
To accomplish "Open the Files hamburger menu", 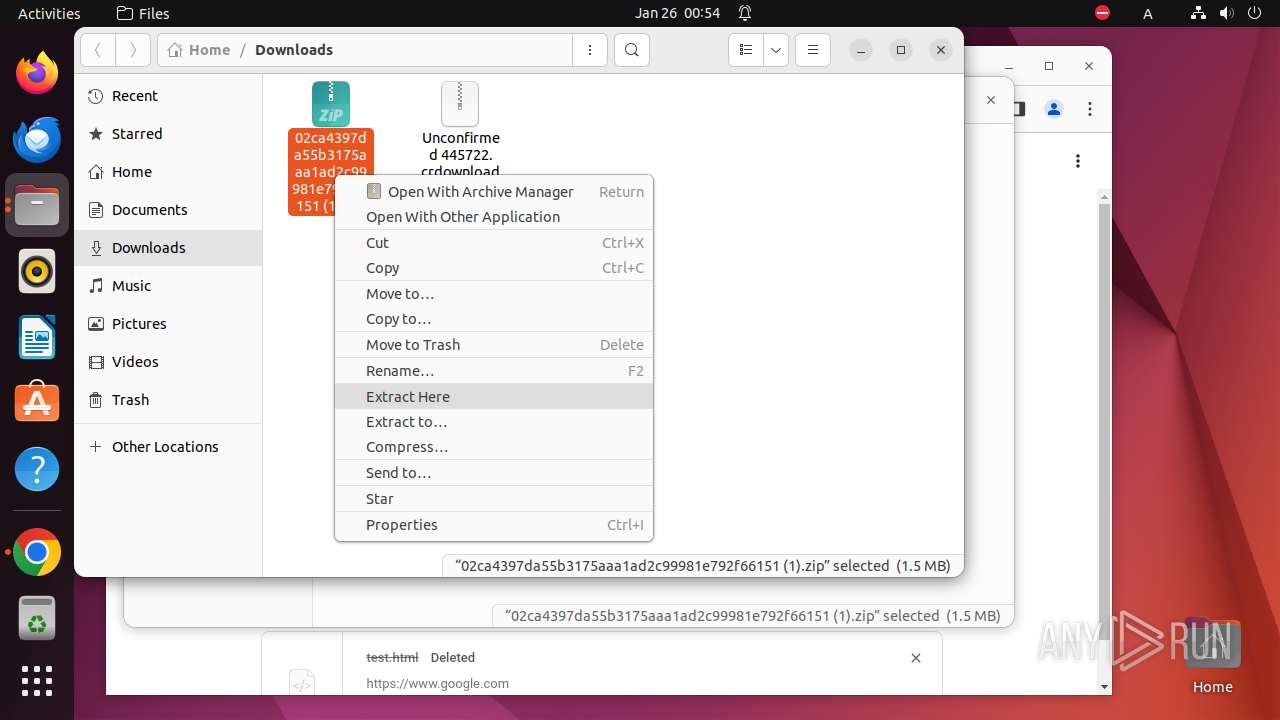I will [813, 50].
